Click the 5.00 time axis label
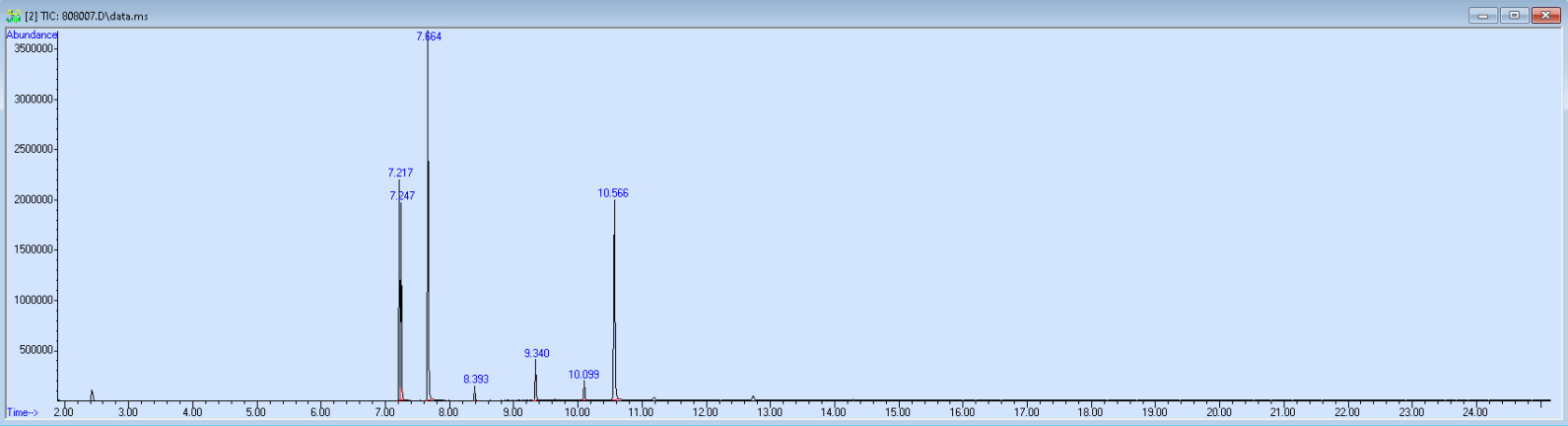The image size is (1568, 426). point(256,412)
